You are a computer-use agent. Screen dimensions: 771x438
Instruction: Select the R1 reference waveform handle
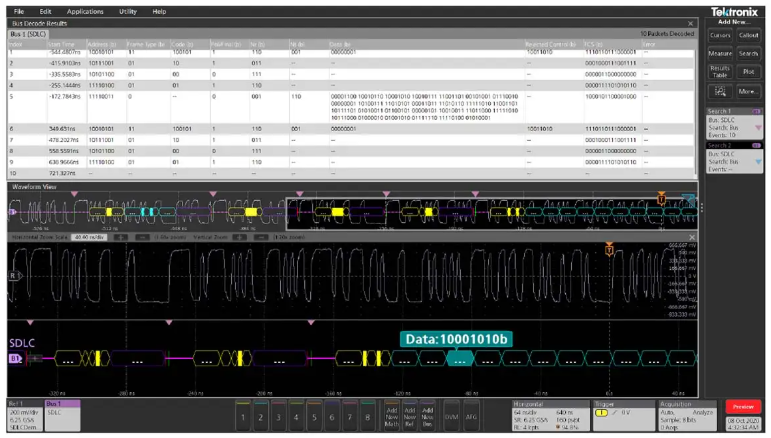15,276
